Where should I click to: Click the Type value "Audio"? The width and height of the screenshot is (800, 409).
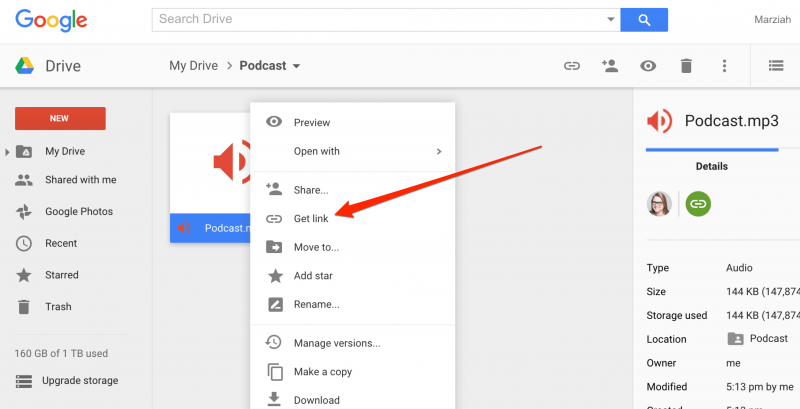click(739, 268)
